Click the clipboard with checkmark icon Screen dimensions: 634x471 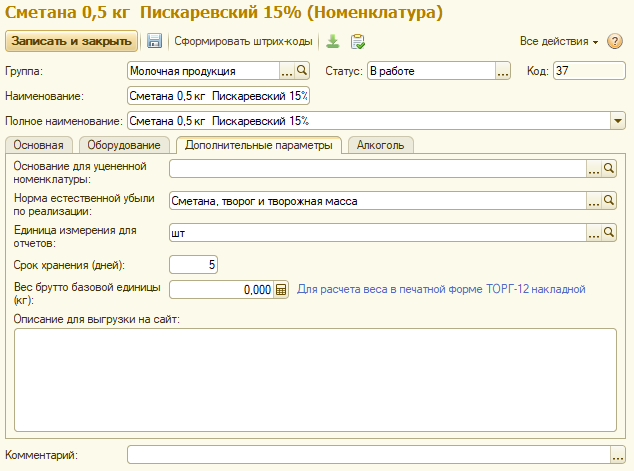click(357, 41)
